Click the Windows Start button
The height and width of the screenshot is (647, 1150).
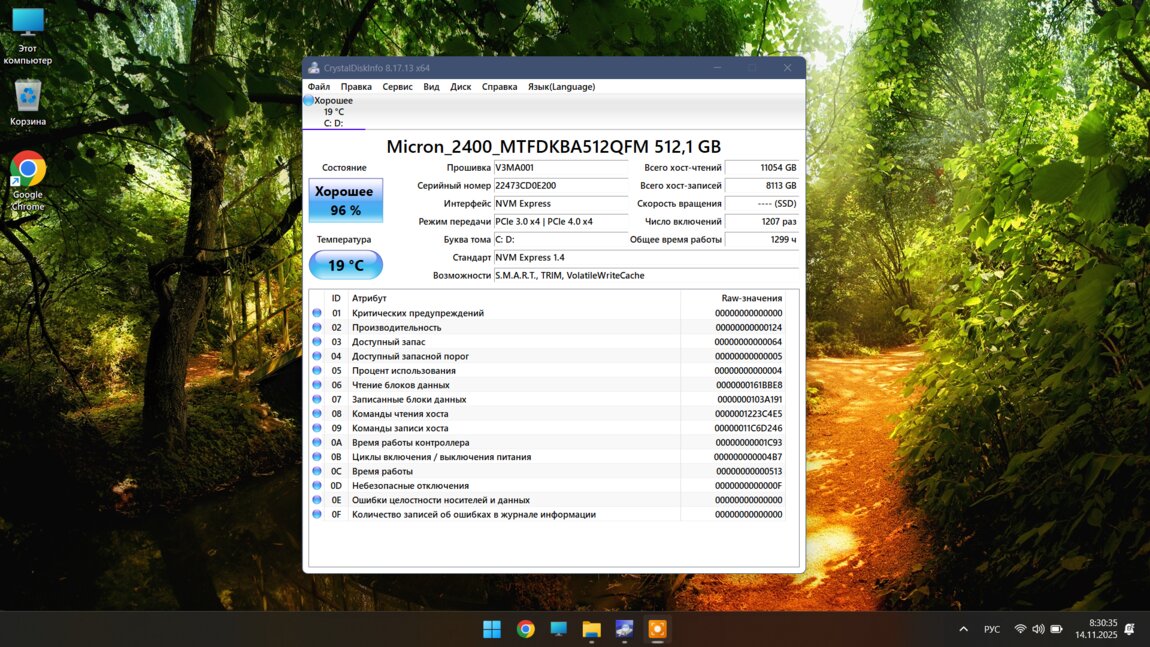click(492, 629)
